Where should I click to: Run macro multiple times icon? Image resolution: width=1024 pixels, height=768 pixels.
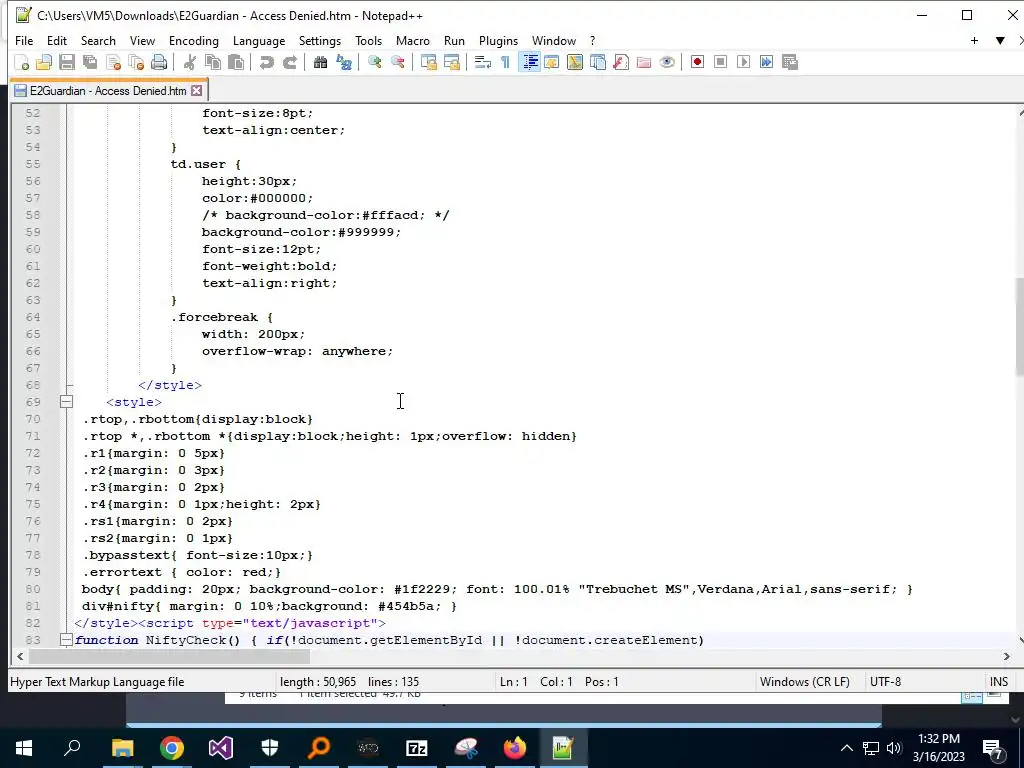767,62
